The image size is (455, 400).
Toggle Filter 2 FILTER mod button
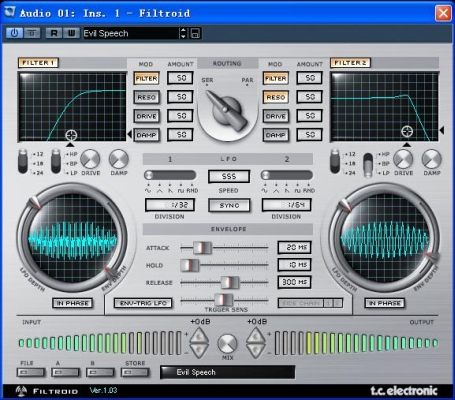[x=276, y=78]
